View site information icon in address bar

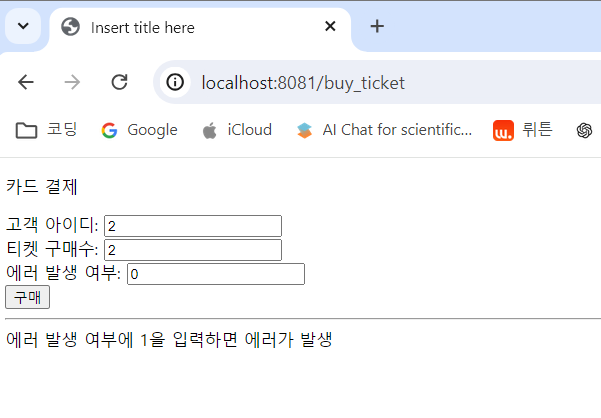click(x=175, y=82)
